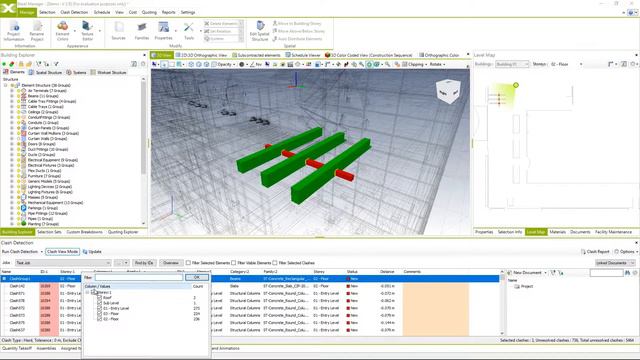Open the Clash Report
Image resolution: width=640 pixels, height=360 pixels.
click(x=595, y=252)
